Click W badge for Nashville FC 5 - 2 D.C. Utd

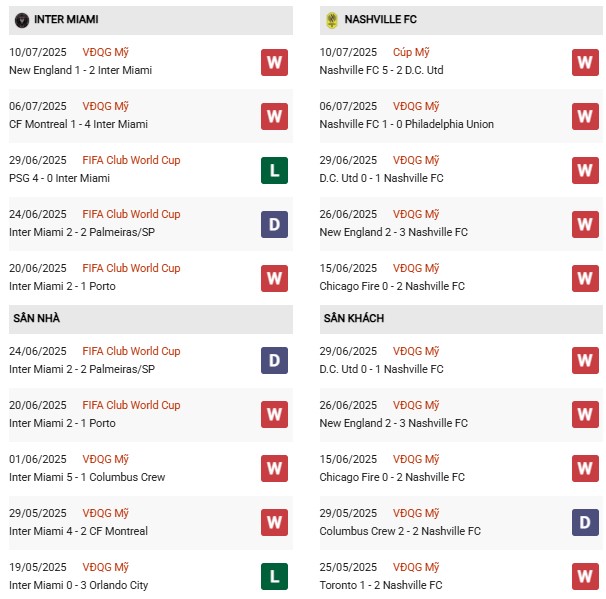click(585, 62)
